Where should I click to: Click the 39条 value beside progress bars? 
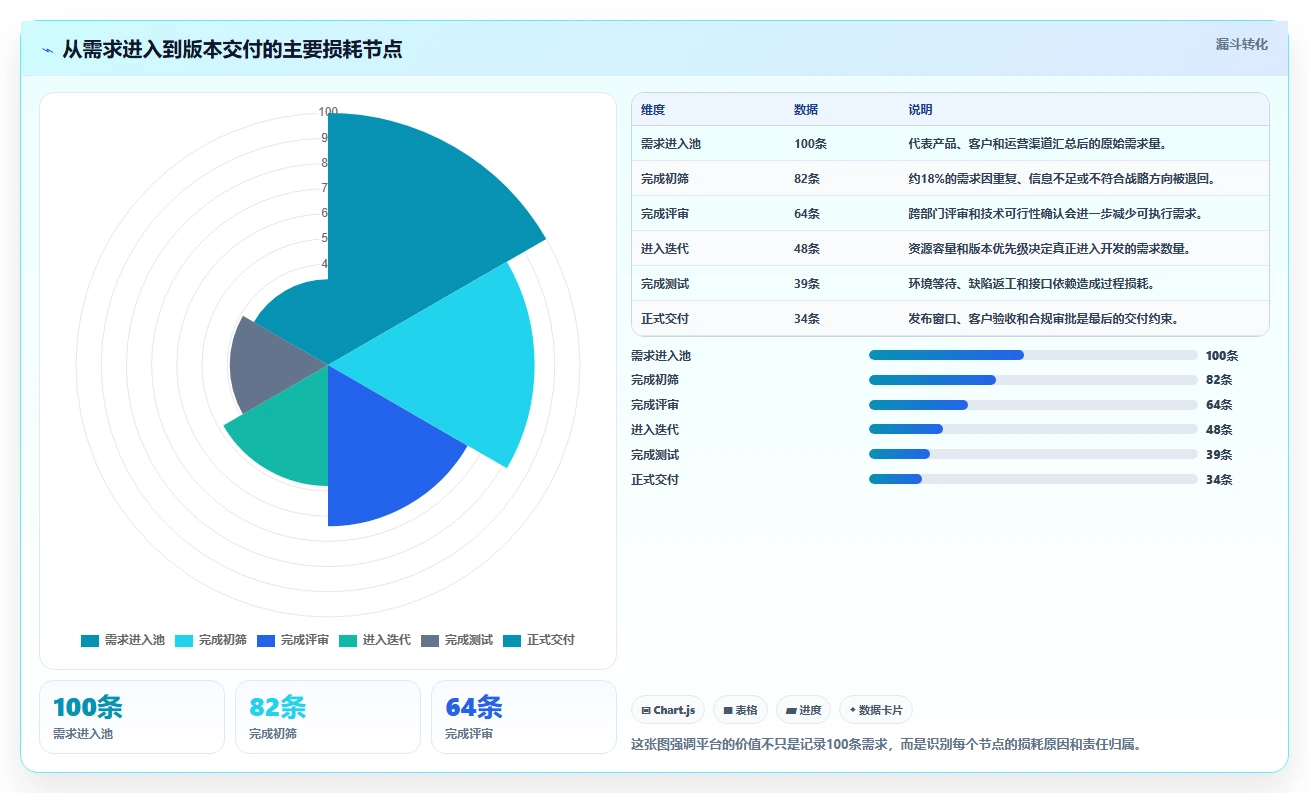tap(1219, 455)
